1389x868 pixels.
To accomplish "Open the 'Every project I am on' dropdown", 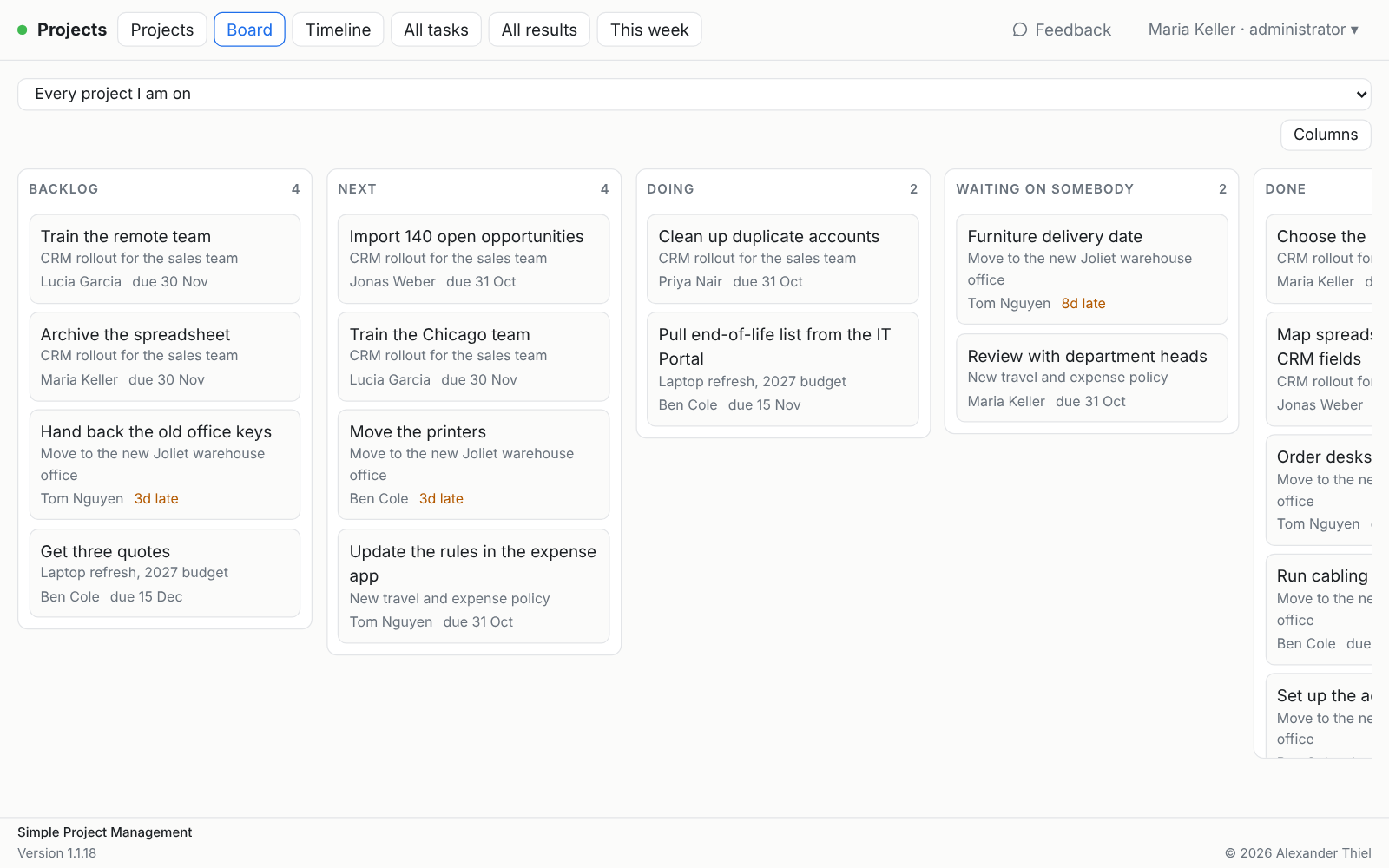I will [x=694, y=94].
